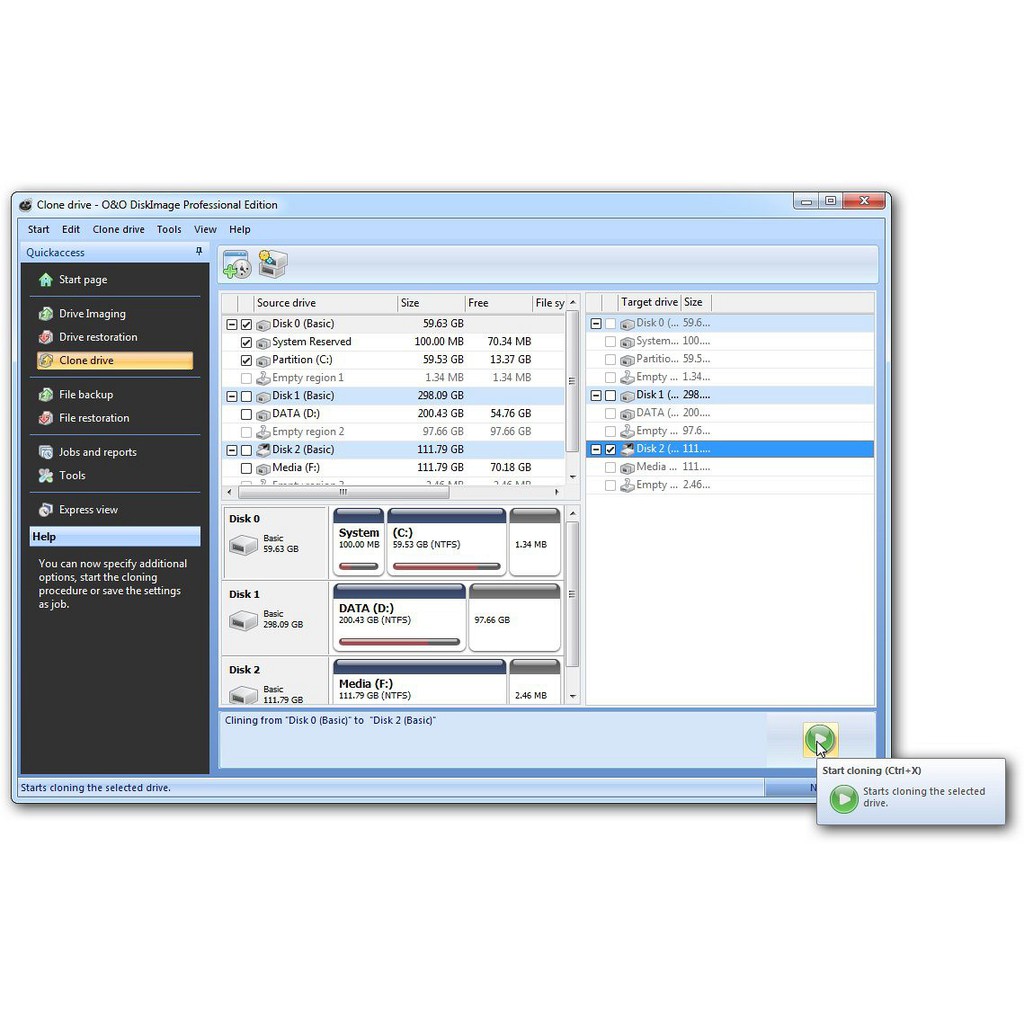The height and width of the screenshot is (1024, 1024).
Task: Collapse target Disk 0 tree node
Action: point(596,324)
